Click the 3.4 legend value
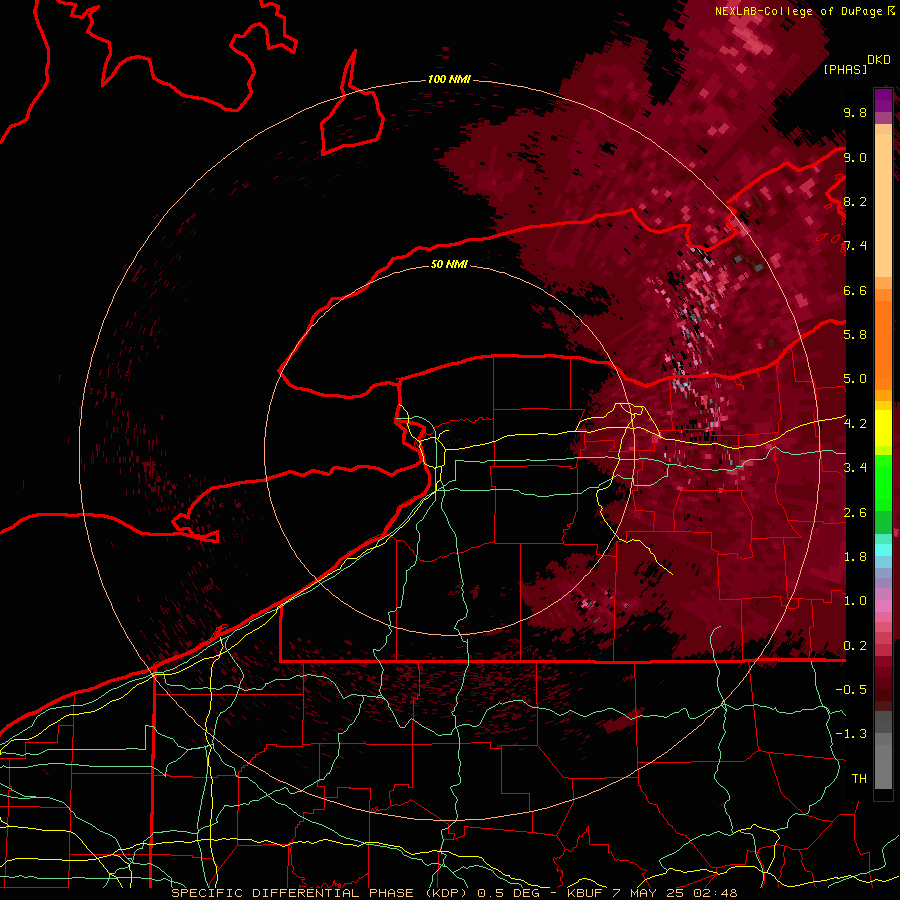 pyautogui.click(x=855, y=468)
